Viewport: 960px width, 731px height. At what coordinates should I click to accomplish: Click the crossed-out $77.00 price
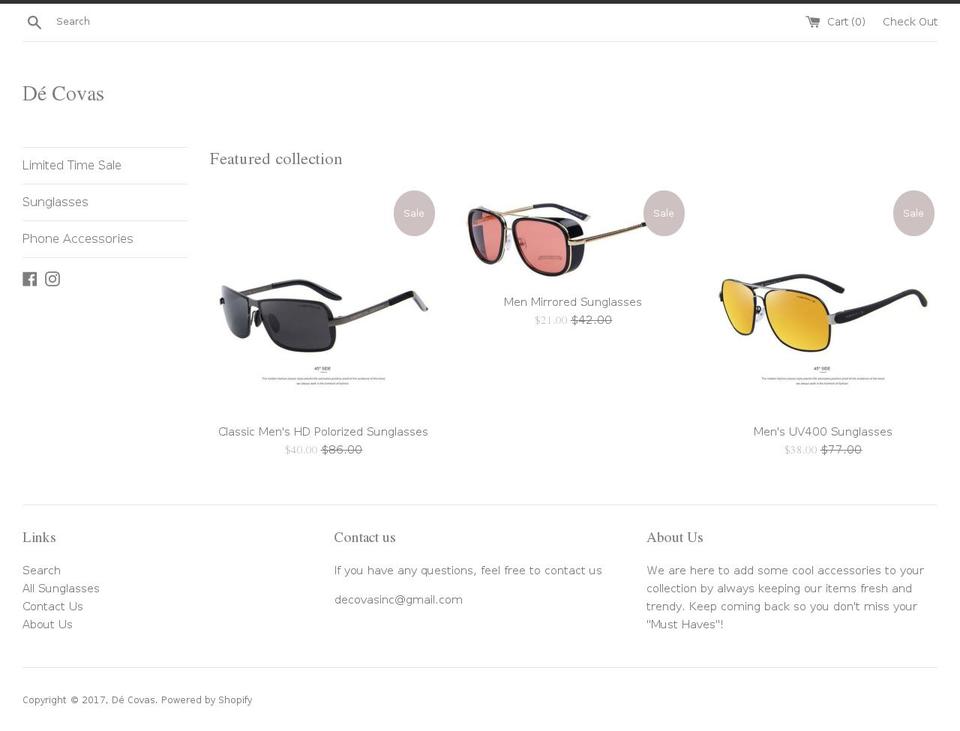coord(841,450)
